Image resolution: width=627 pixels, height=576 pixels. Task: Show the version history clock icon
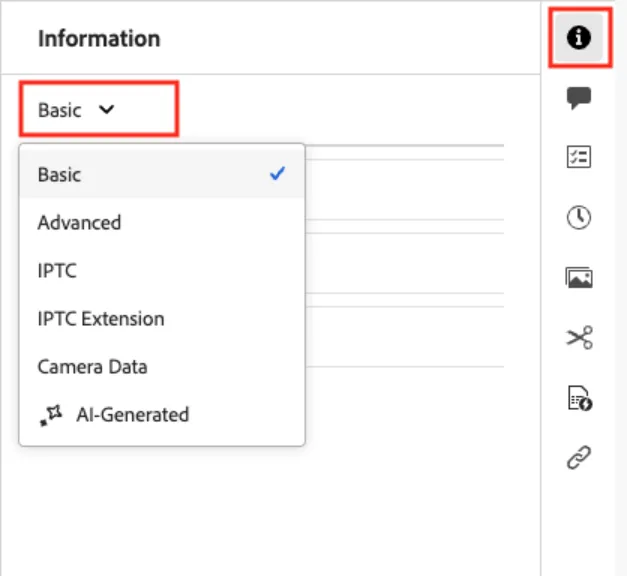tap(579, 217)
